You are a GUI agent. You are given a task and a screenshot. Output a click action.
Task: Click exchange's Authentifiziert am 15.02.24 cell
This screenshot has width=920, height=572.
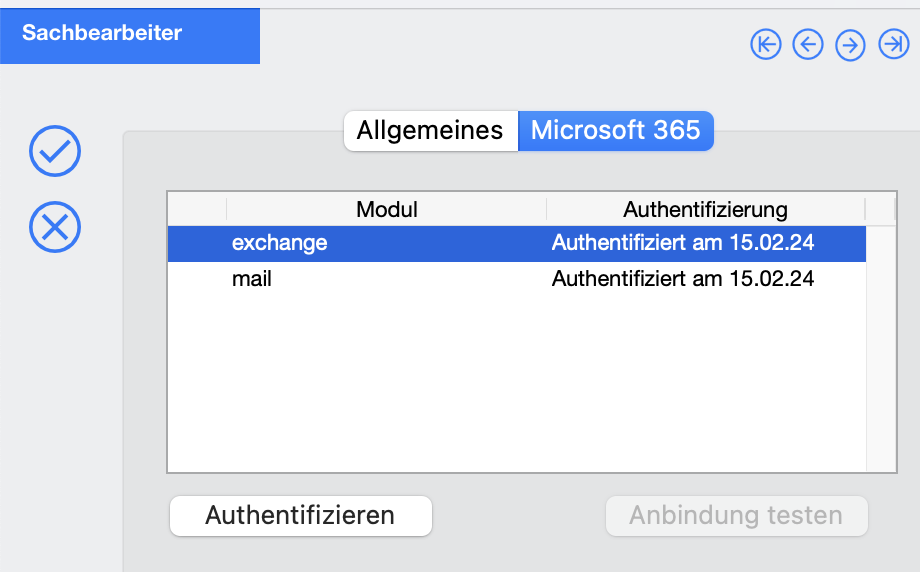683,243
